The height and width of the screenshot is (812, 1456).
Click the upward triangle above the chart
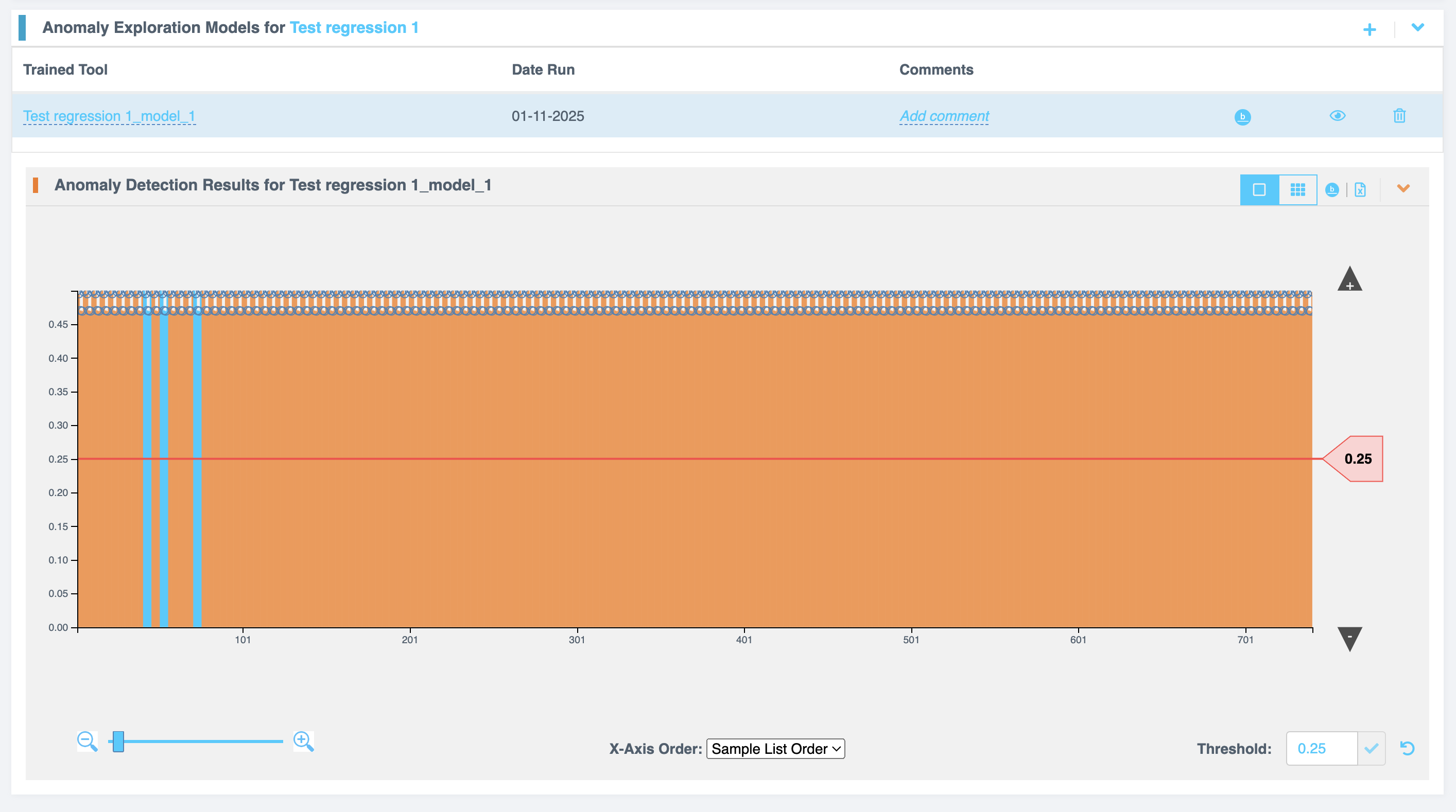point(1350,278)
